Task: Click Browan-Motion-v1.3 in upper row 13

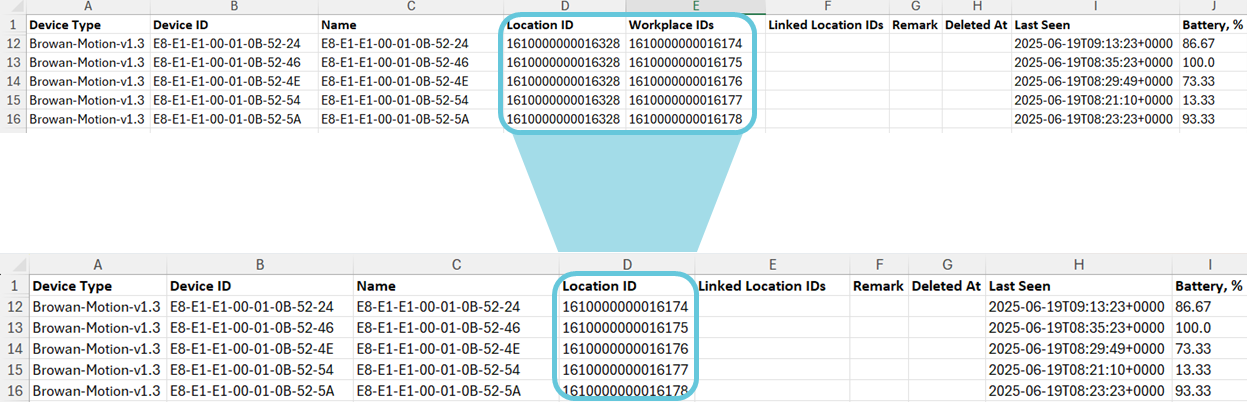Action: tap(88, 62)
